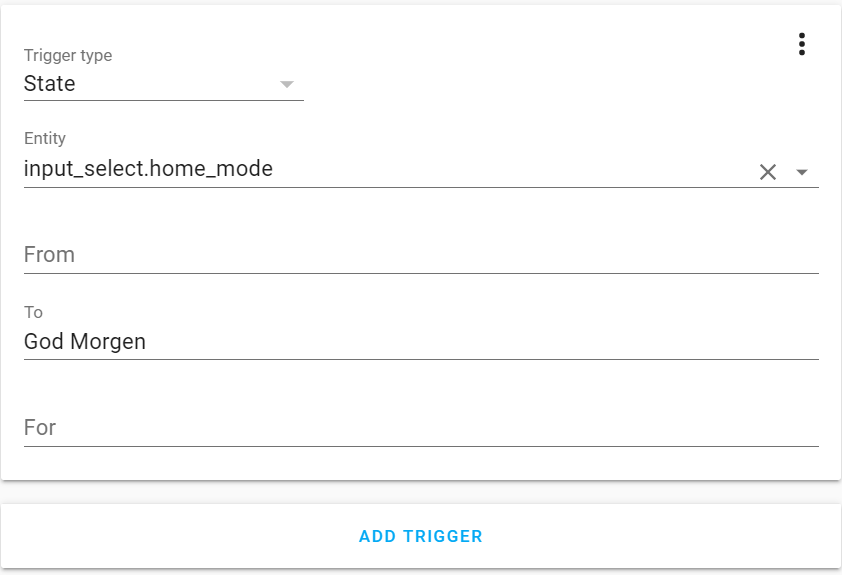Click the "Entity" label above the entity field

[x=45, y=139]
